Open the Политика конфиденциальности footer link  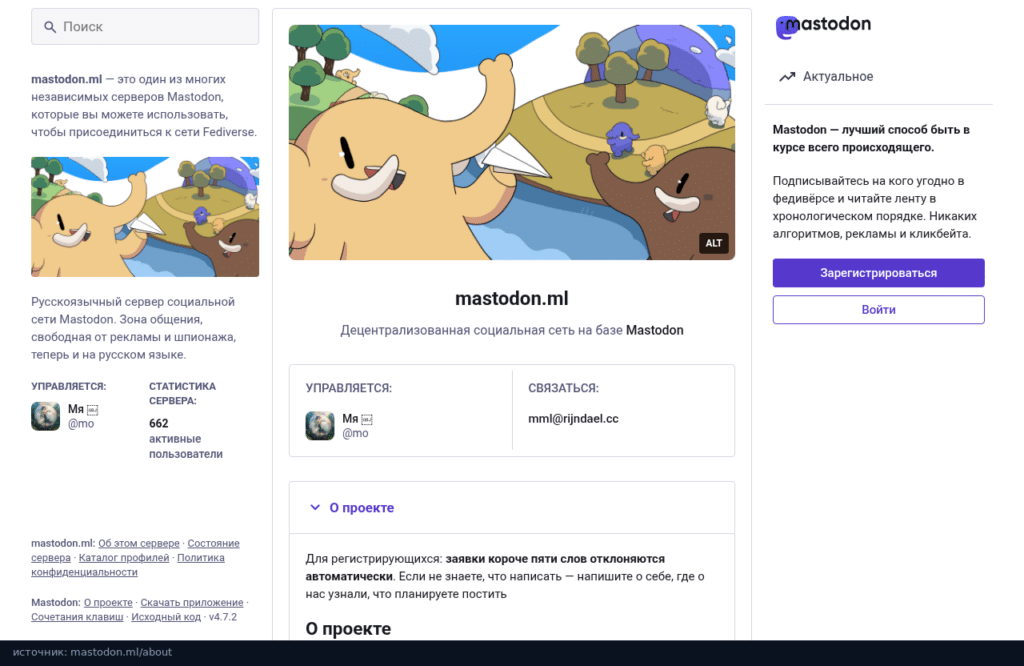click(x=128, y=565)
